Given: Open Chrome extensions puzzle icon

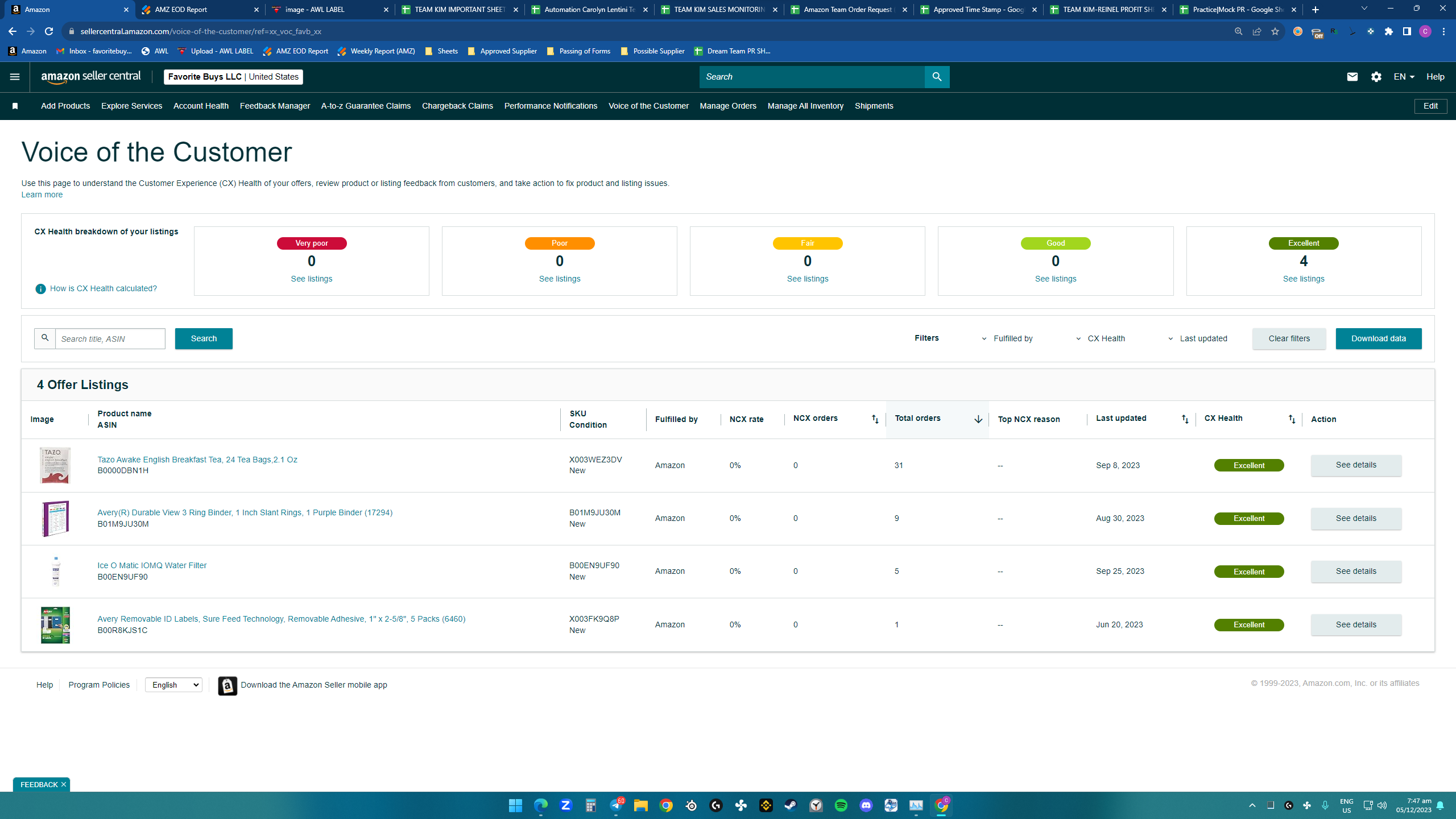Looking at the screenshot, I should [x=1389, y=31].
